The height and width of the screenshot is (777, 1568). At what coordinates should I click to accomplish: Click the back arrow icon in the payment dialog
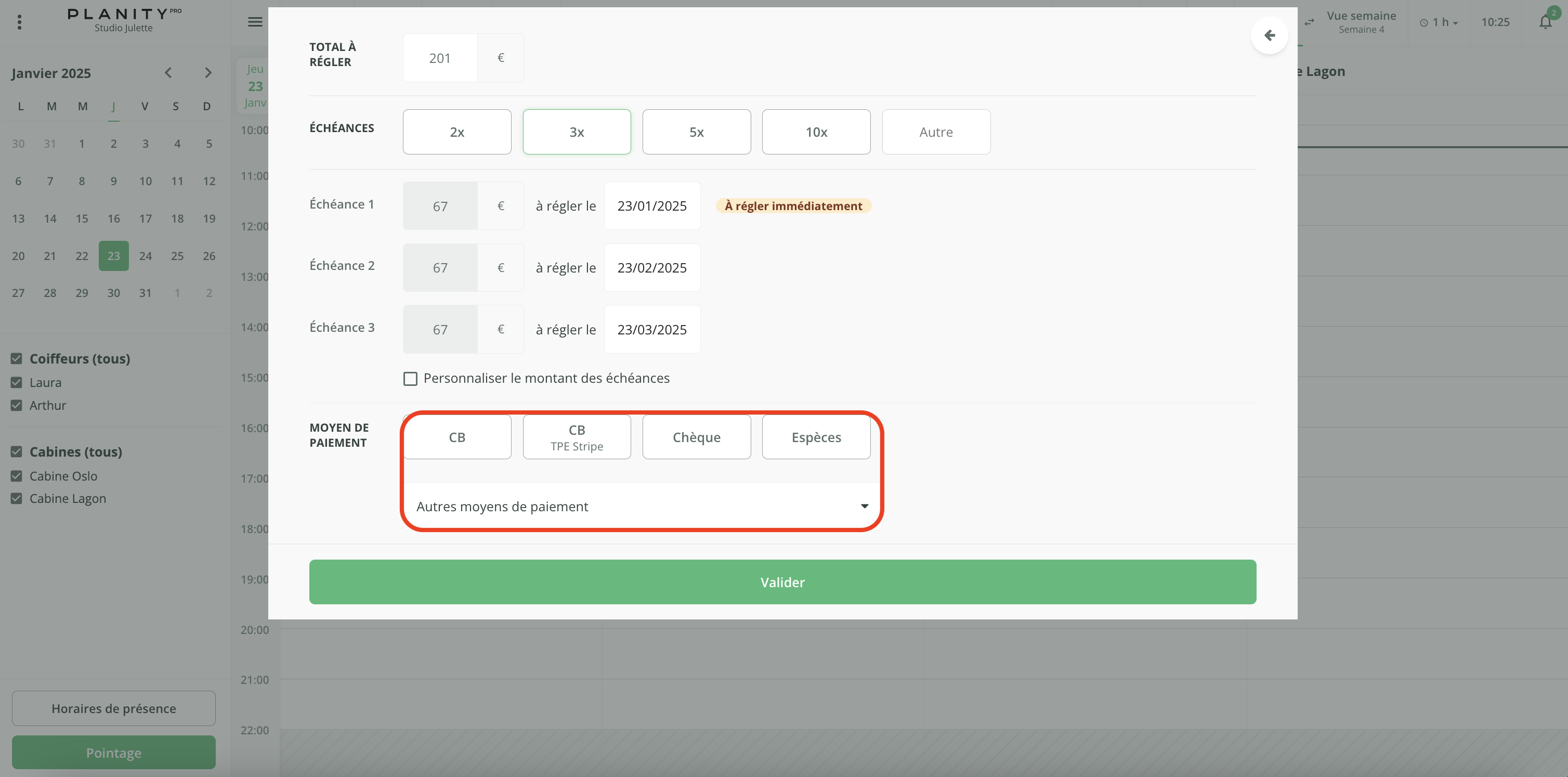[x=1269, y=35]
